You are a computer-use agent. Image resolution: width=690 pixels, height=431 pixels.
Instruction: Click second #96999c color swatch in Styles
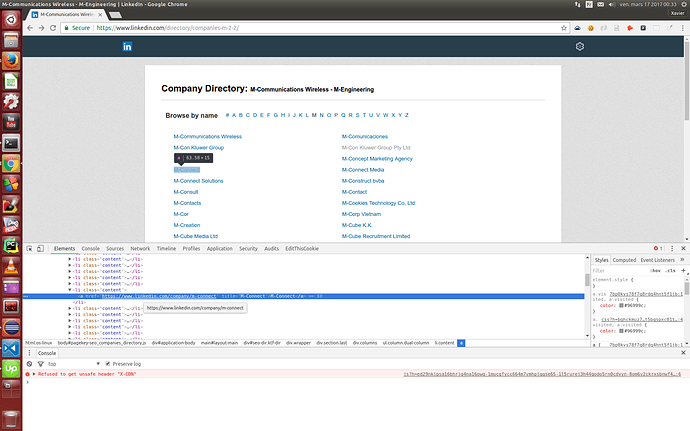pos(621,331)
